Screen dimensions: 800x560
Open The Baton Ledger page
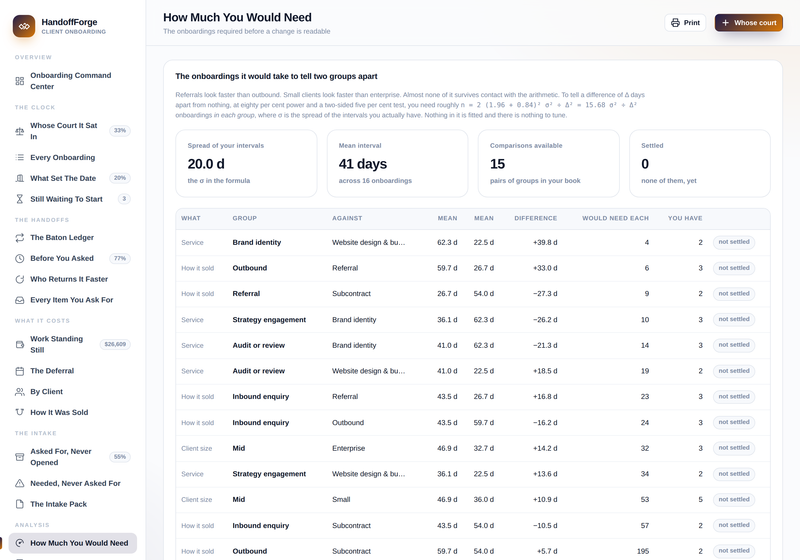(72, 238)
